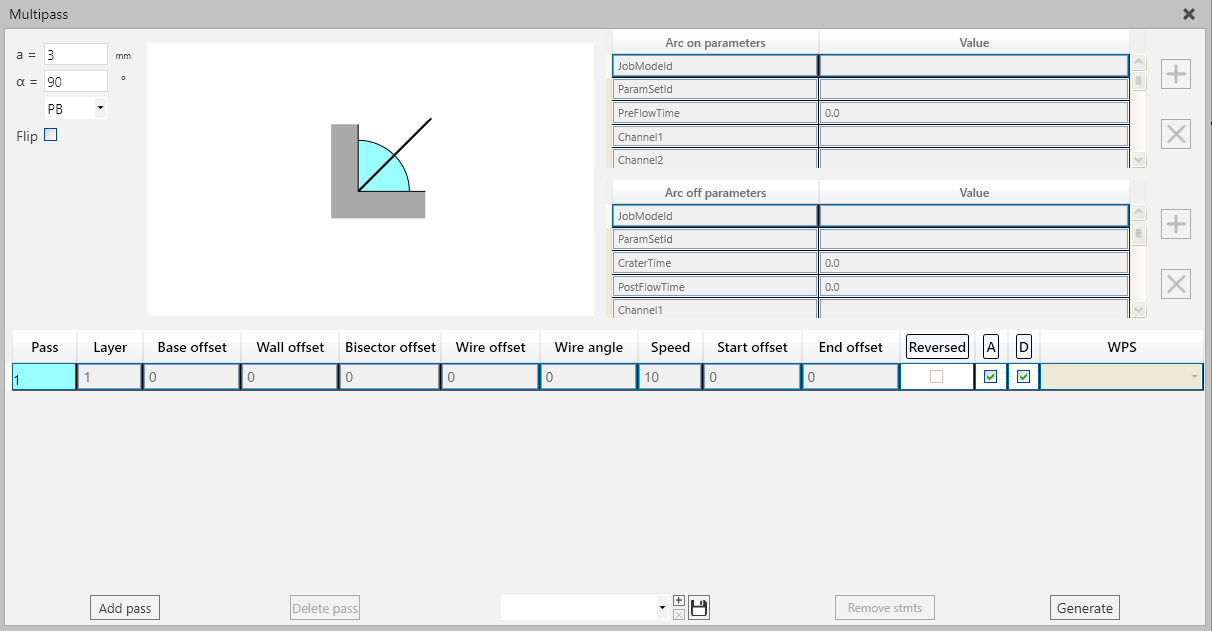
Task: Click the plus icon beside Arc off parameters
Action: click(1175, 224)
